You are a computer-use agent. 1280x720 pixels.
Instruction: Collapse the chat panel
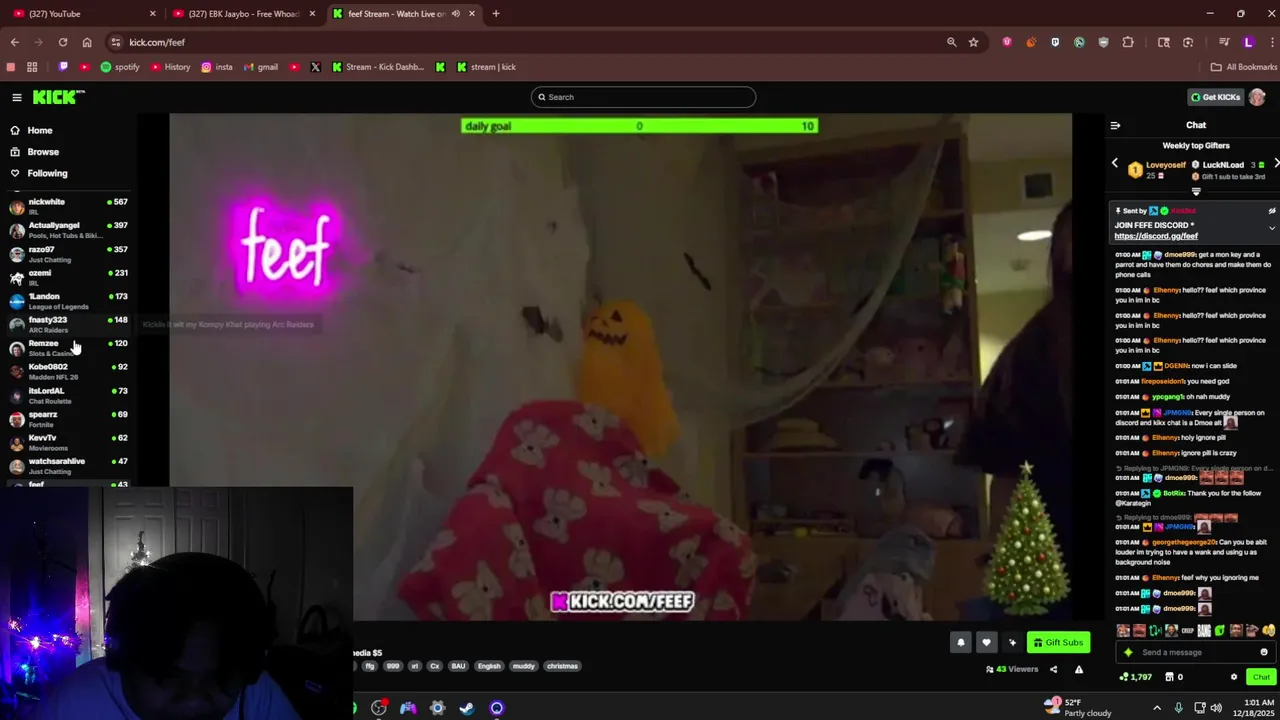(1115, 125)
